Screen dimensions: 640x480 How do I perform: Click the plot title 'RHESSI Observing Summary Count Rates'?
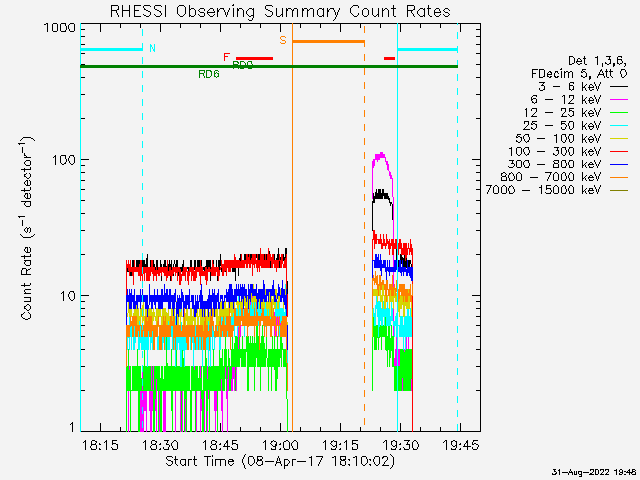tap(280, 12)
